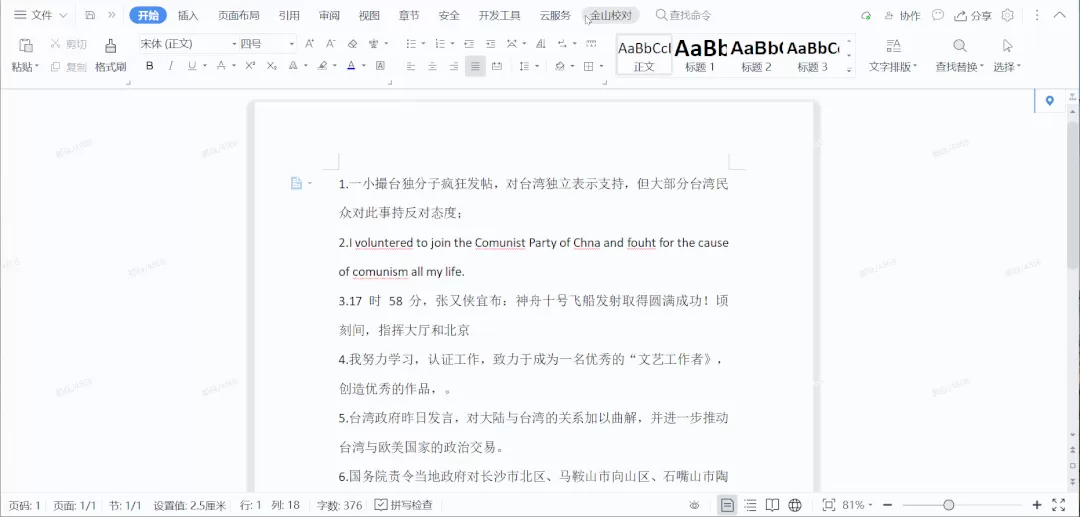
Task: Open the highlight color dropdown arrow
Action: pos(335,66)
